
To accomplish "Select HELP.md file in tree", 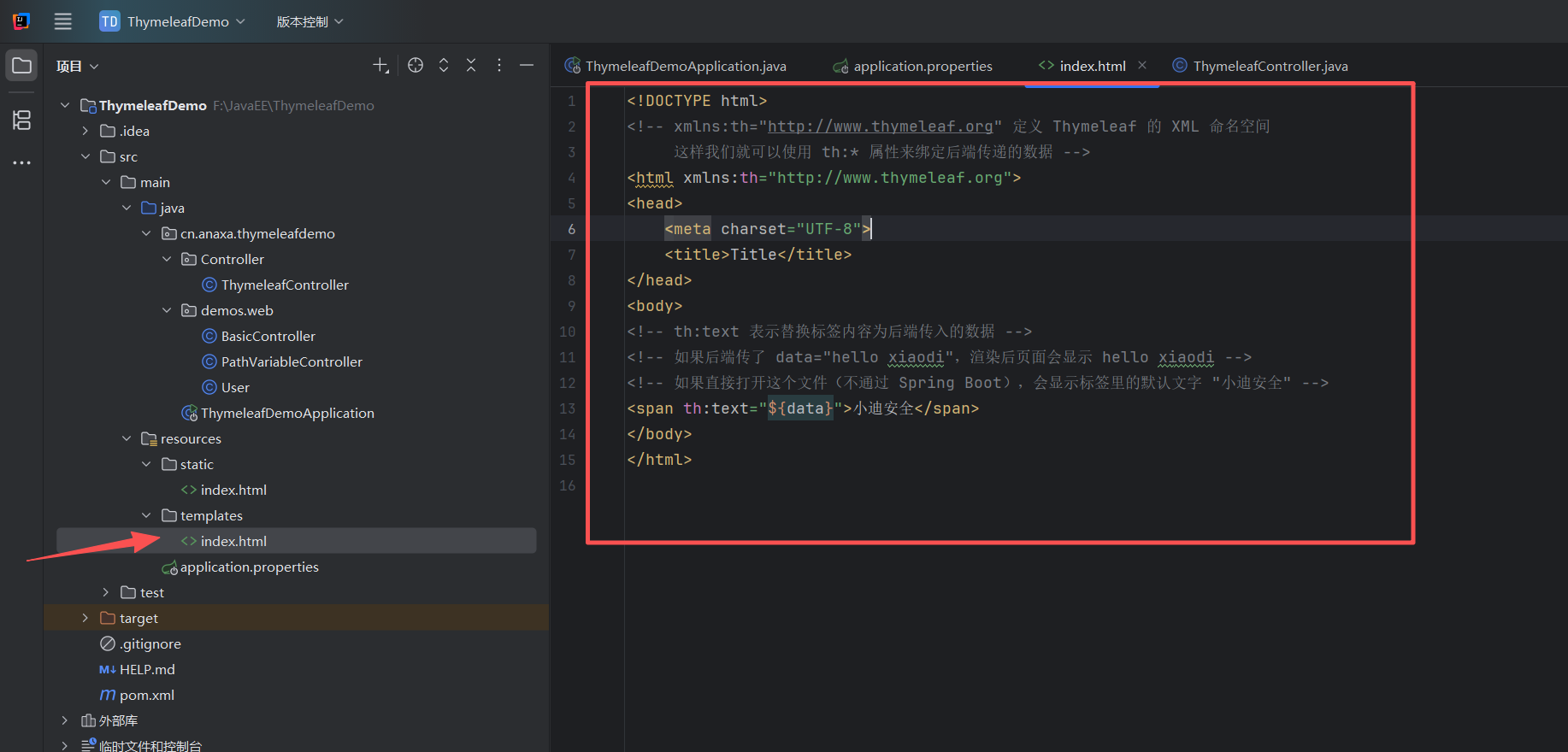I will click(x=147, y=669).
